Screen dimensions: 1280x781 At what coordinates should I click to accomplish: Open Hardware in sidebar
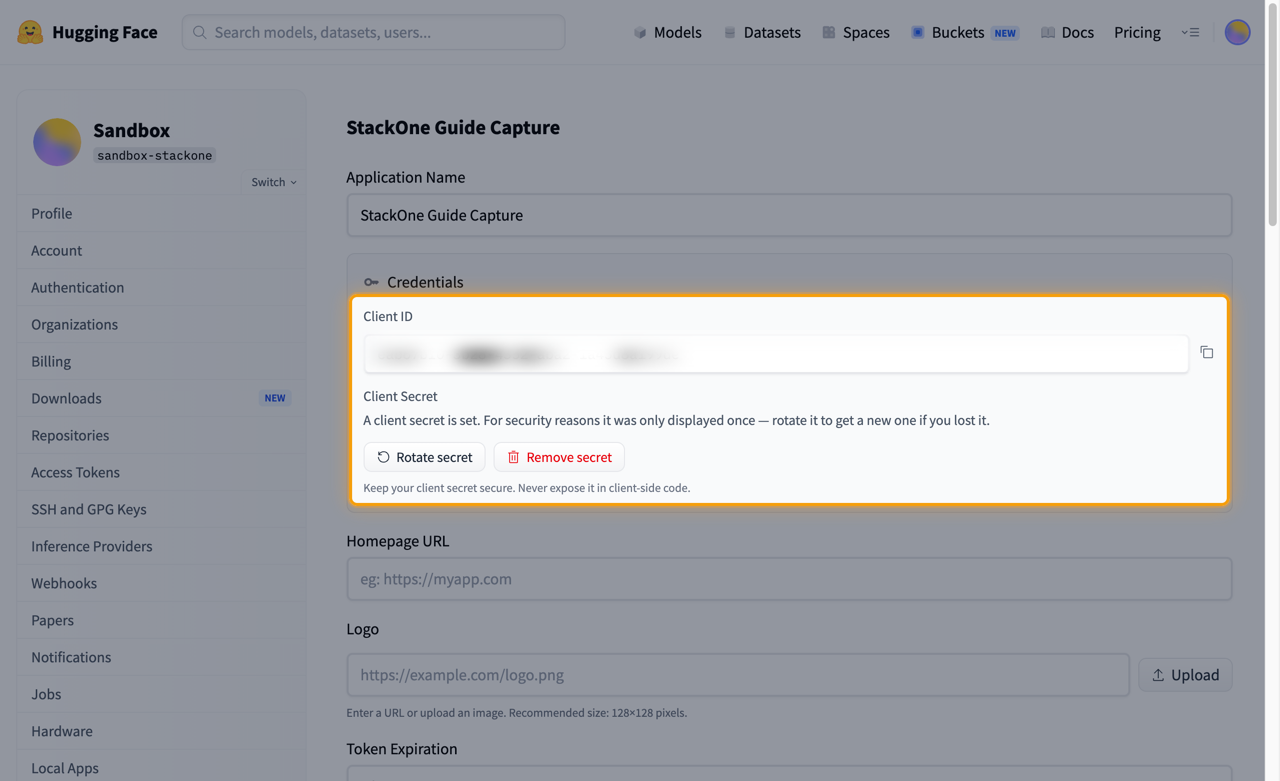point(161,731)
